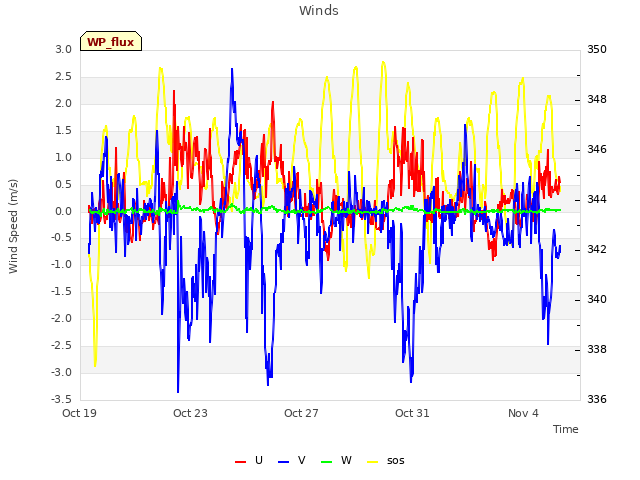Click the 336 right axis value
This screenshot has width=640, height=480.
pyautogui.click(x=597, y=399)
